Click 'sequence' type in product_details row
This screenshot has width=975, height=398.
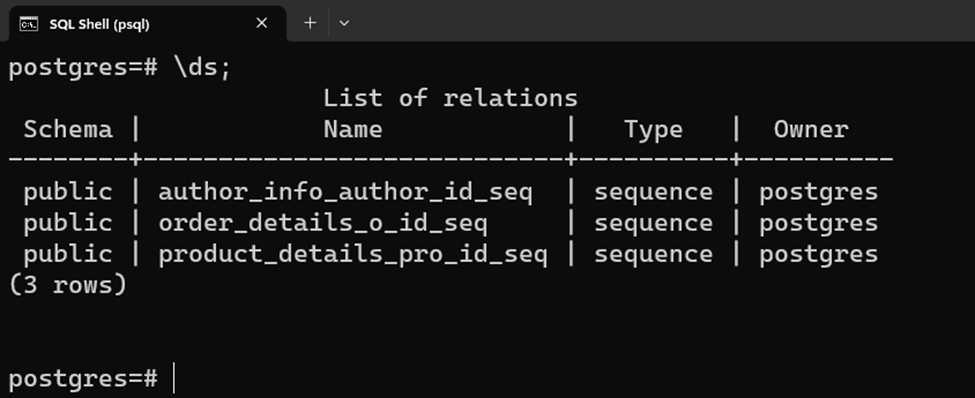pyautogui.click(x=653, y=255)
